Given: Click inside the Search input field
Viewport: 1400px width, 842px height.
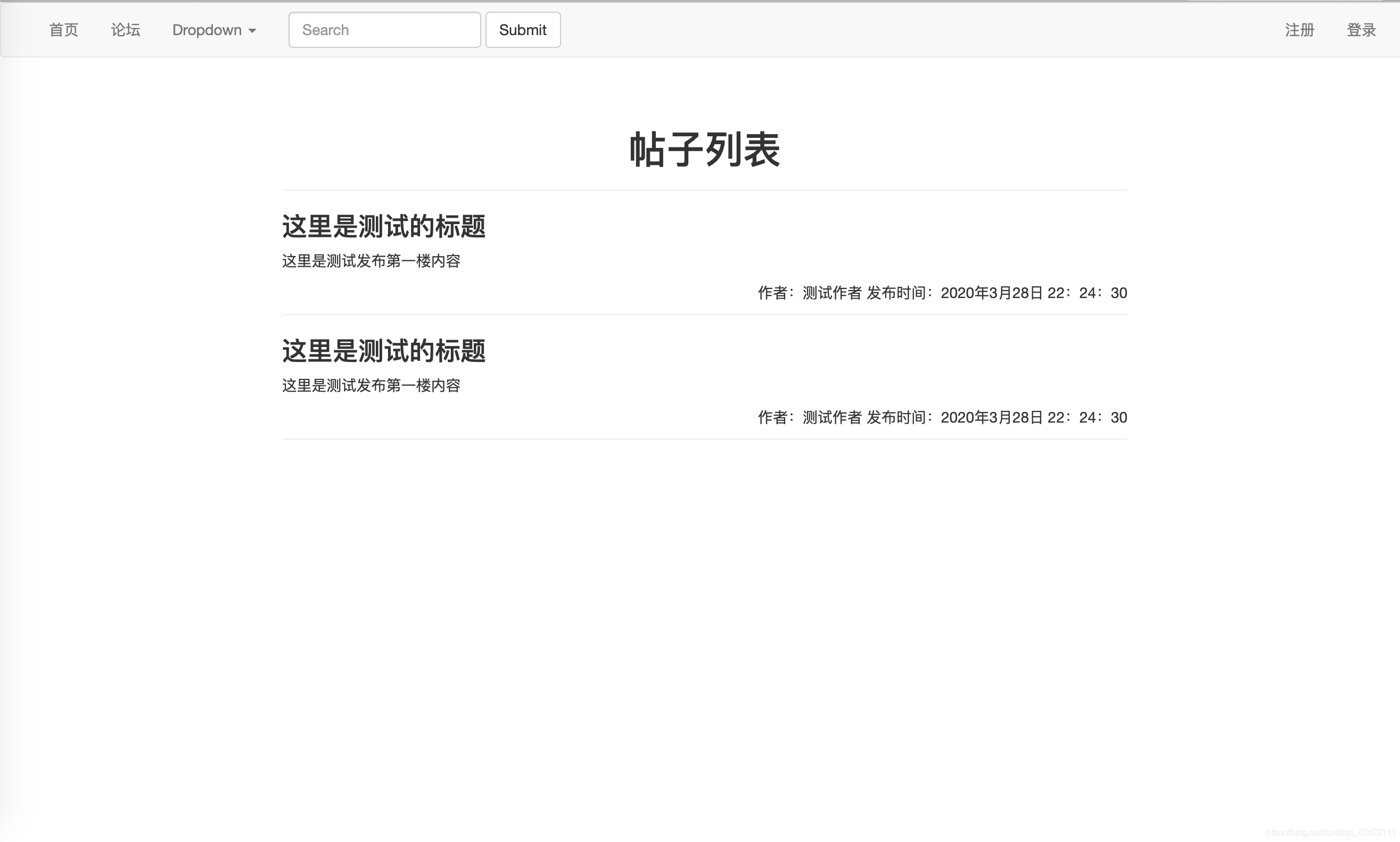Looking at the screenshot, I should [384, 29].
